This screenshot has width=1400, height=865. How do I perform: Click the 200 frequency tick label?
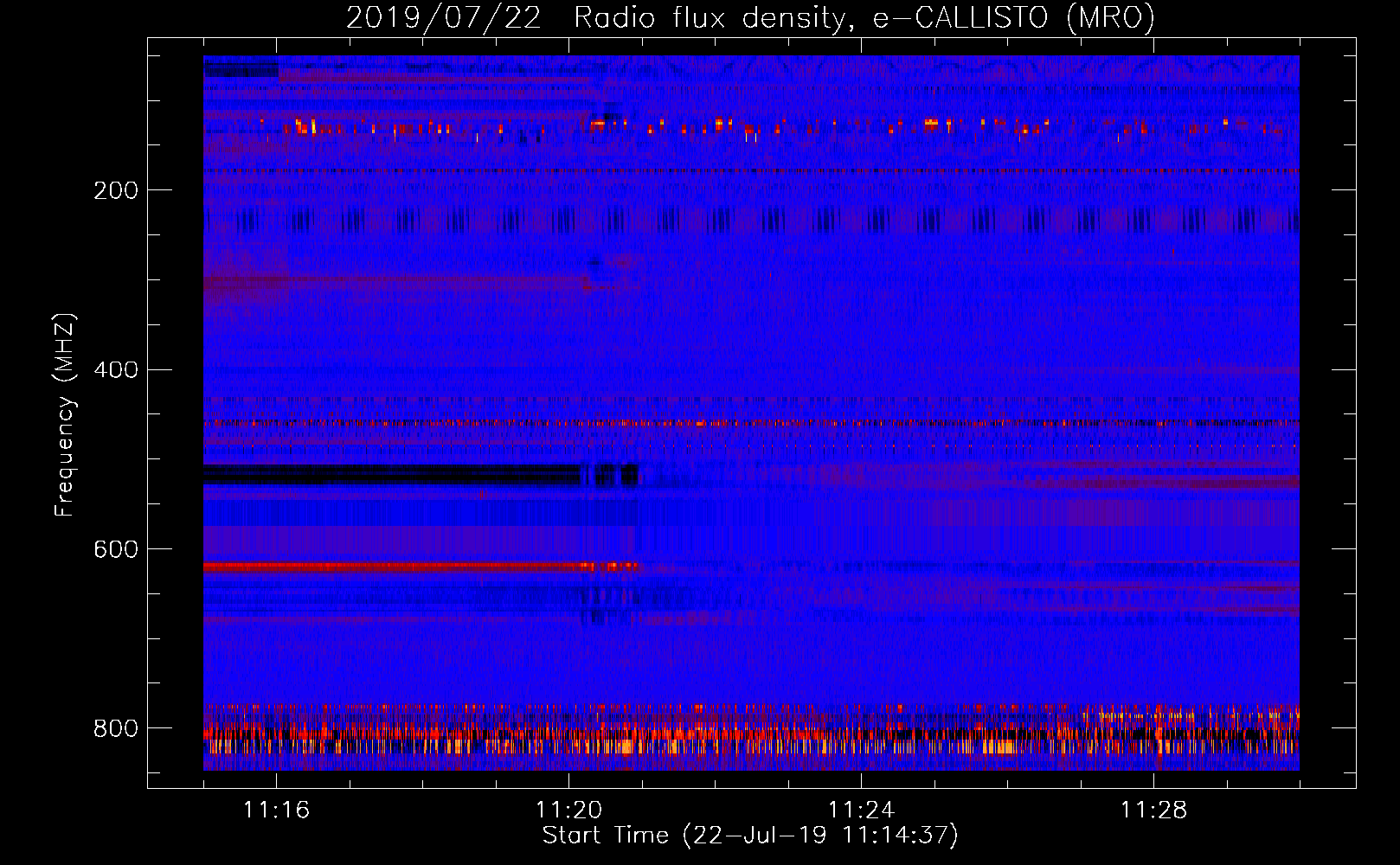click(116, 190)
